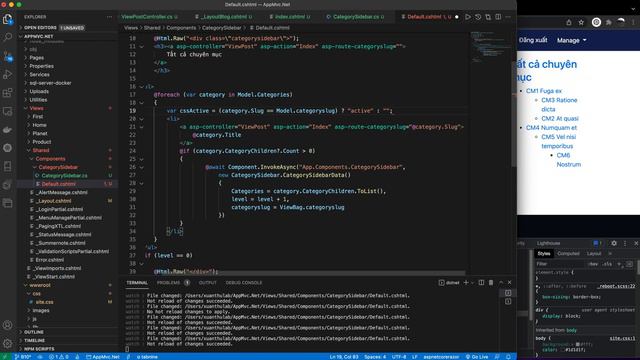The image size is (640, 360).
Task: Open the Remote Explorer view
Action: coord(7,111)
